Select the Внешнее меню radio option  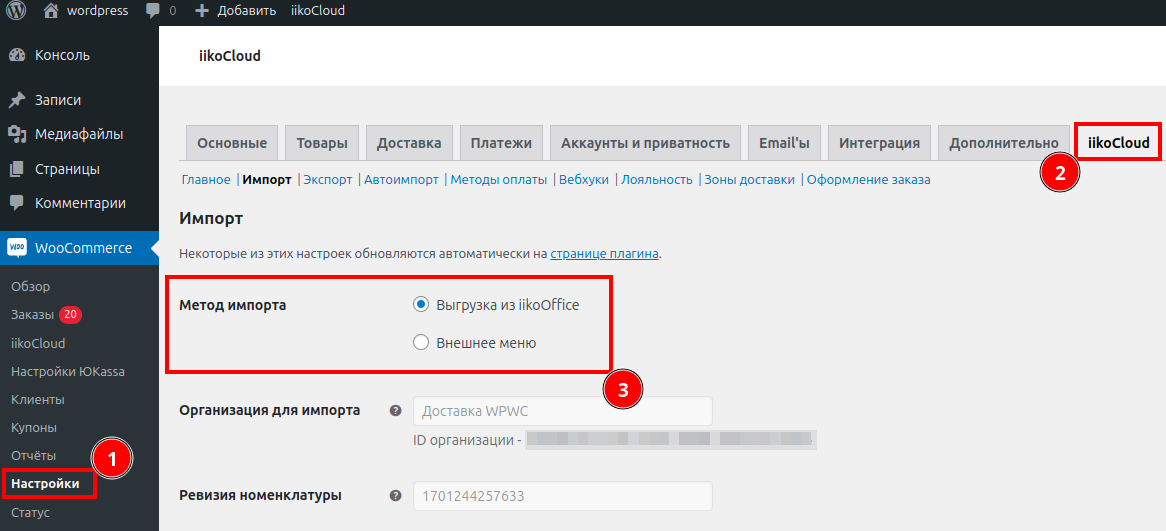[421, 343]
